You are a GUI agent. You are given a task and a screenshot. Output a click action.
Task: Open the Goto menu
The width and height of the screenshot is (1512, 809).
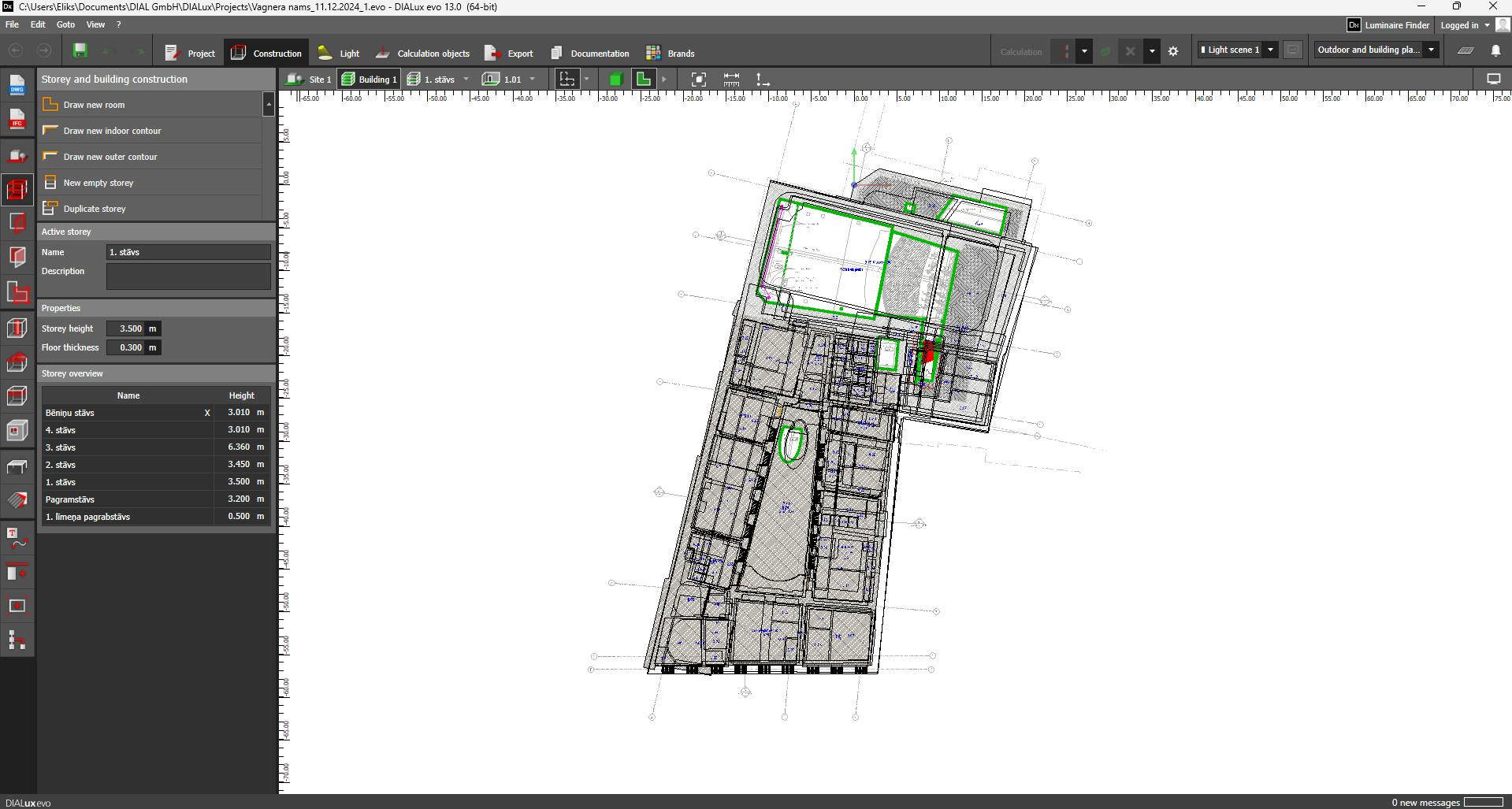[65, 24]
